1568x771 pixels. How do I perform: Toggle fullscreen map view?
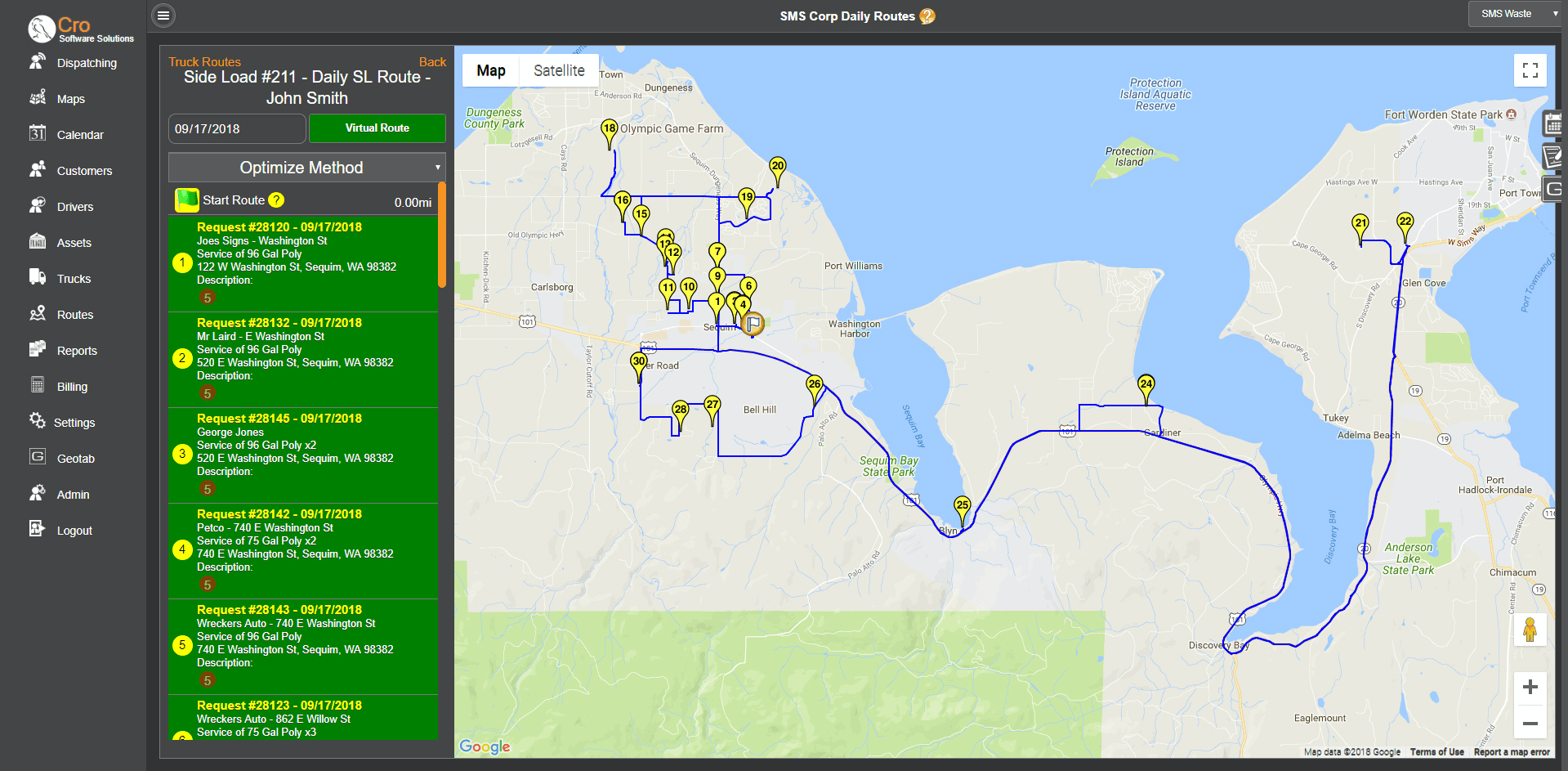(x=1530, y=70)
